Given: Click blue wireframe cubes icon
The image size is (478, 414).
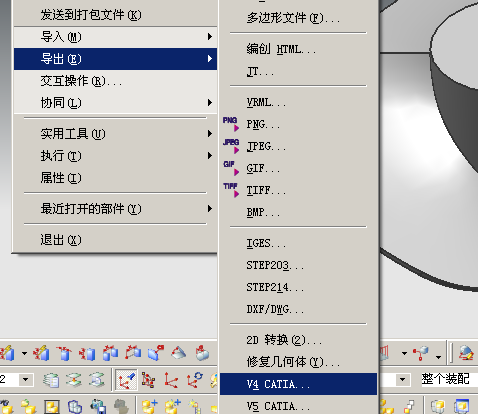Looking at the screenshot, I should [75, 406].
